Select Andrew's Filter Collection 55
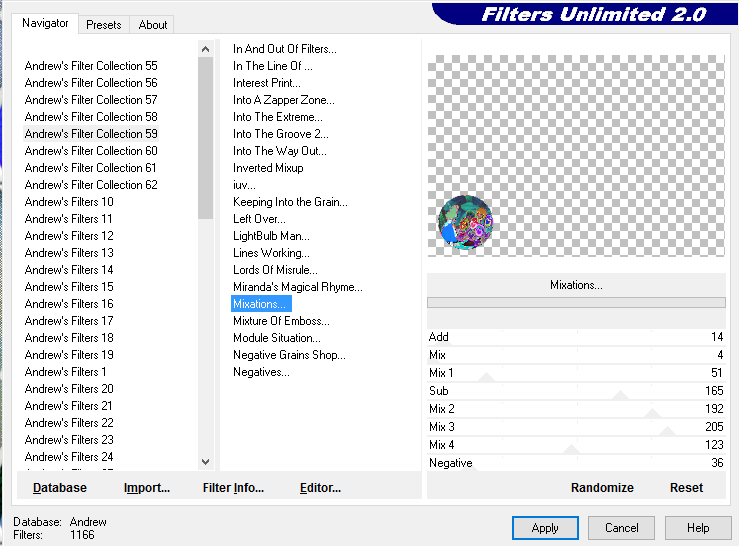This screenshot has height=546, width=739. point(91,66)
